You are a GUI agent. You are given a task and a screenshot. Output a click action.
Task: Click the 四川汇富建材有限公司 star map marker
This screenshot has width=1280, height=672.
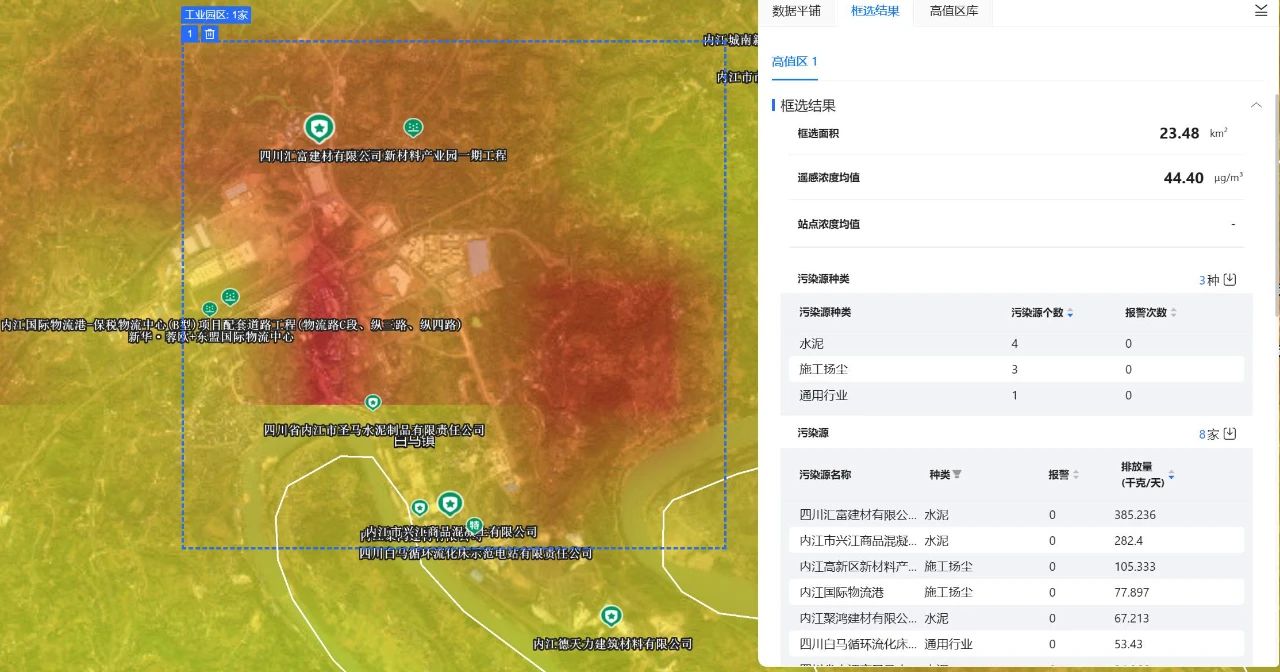319,128
